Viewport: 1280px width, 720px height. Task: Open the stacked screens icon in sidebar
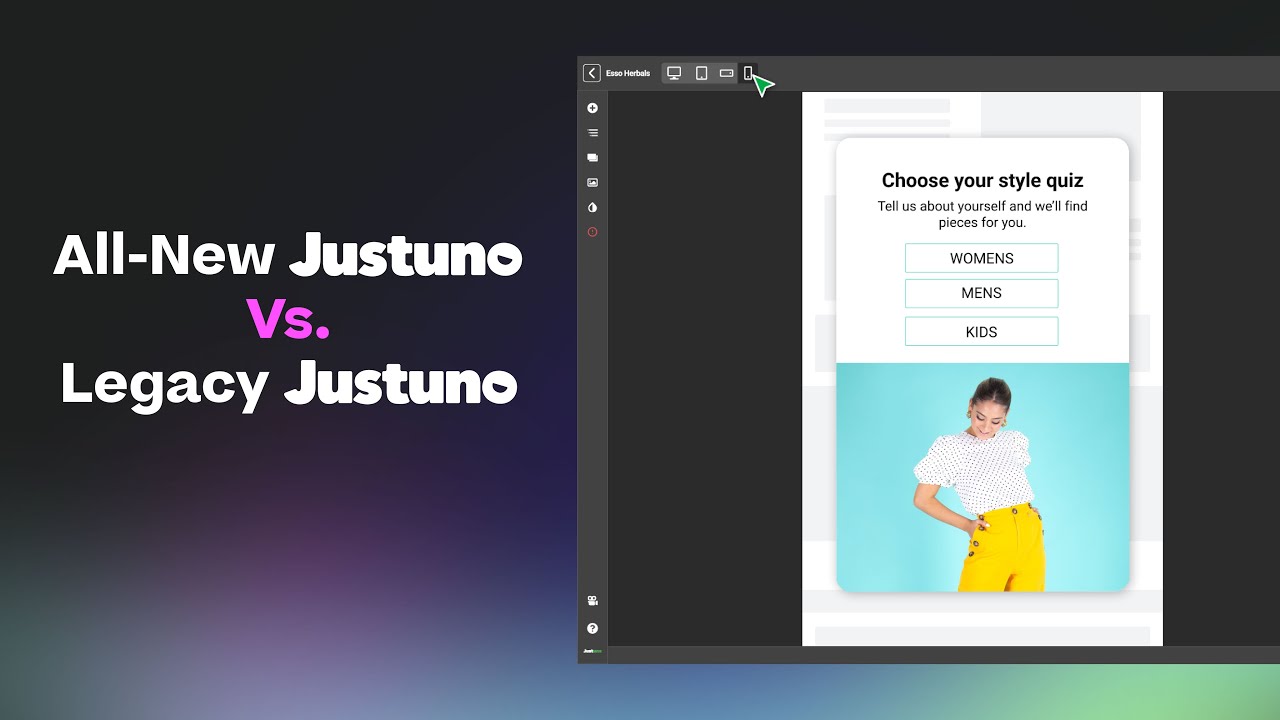(x=593, y=158)
